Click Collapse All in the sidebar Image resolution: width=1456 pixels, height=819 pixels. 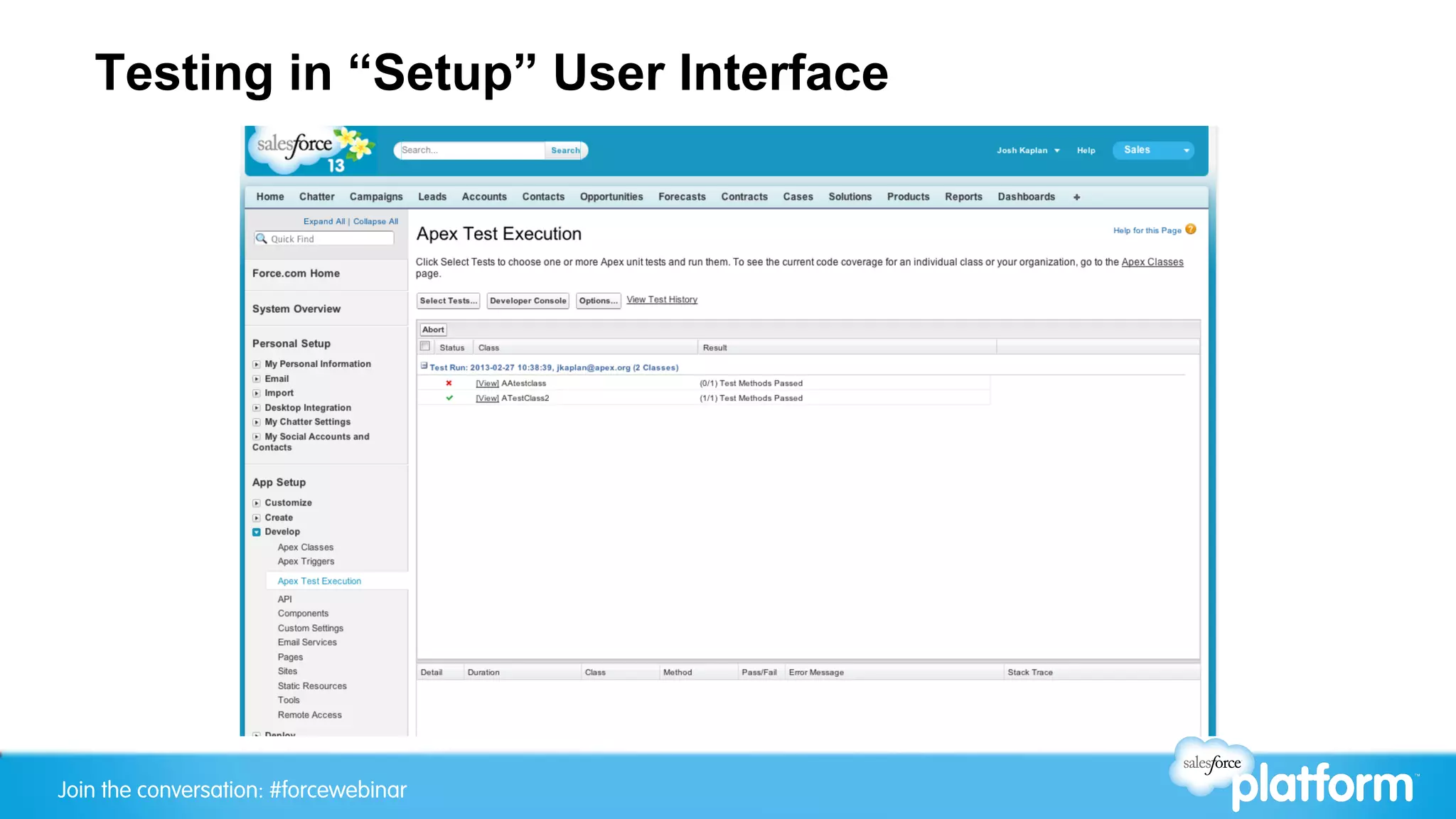[x=375, y=222]
